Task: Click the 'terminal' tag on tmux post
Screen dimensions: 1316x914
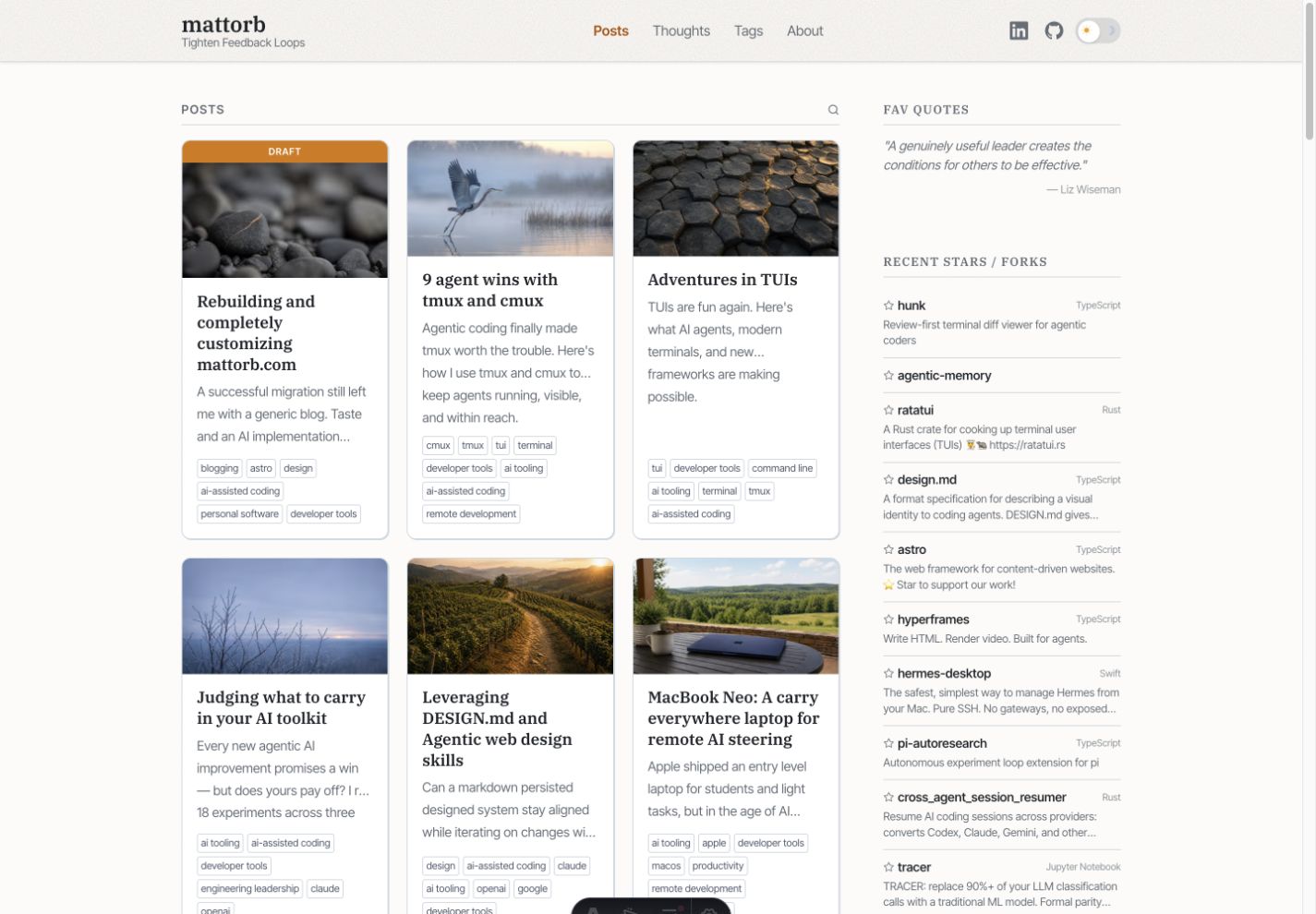Action: click(535, 445)
